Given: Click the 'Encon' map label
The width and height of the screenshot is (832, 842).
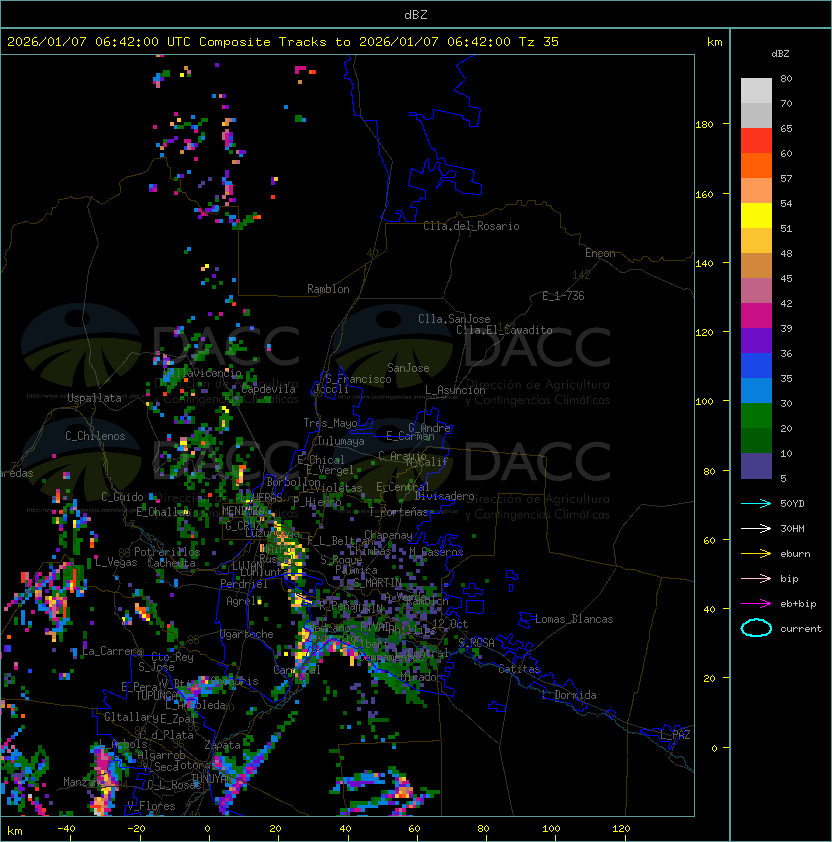Looking at the screenshot, I should click(600, 253).
